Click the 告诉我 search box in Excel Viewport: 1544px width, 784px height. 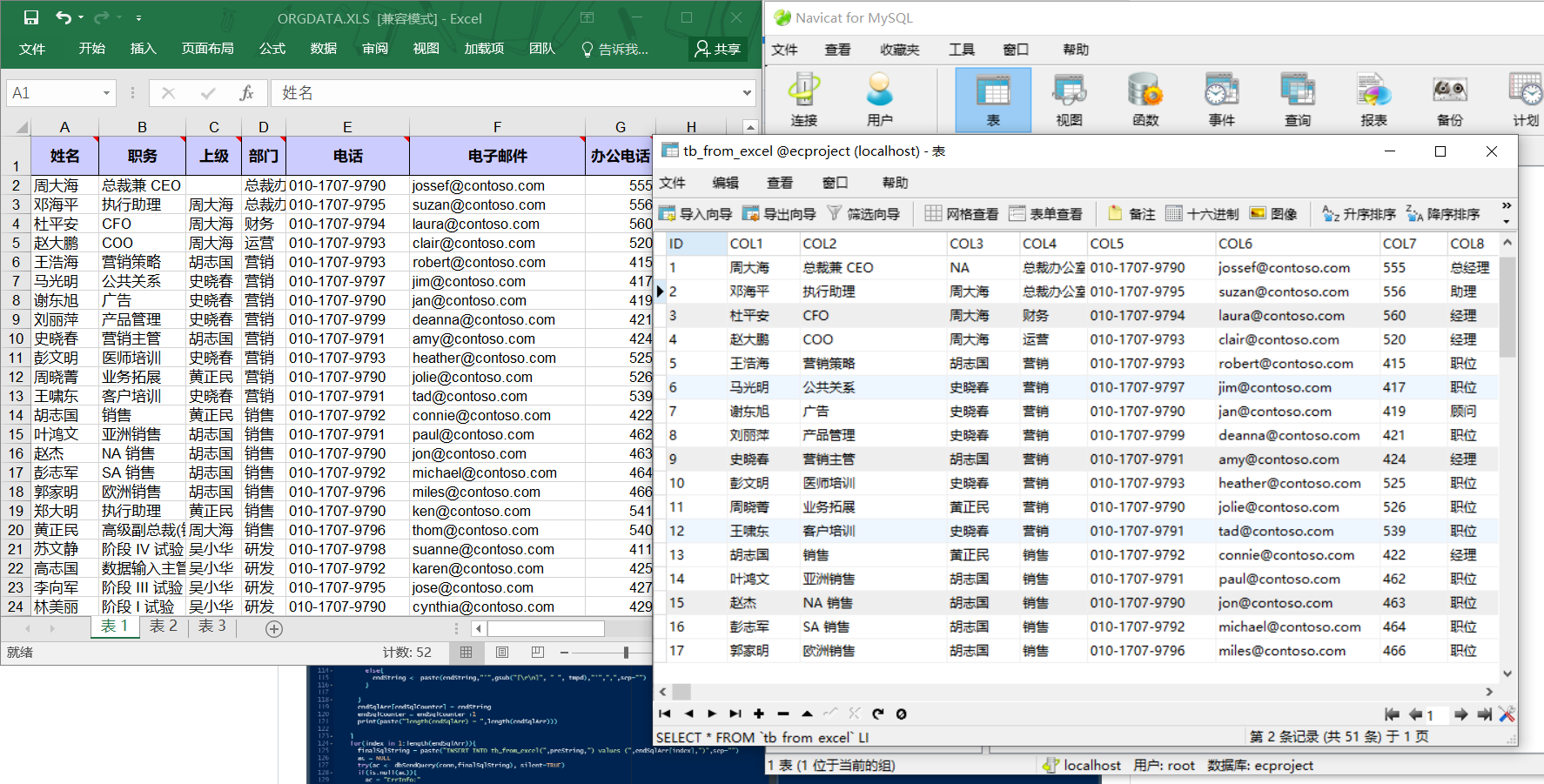(614, 49)
